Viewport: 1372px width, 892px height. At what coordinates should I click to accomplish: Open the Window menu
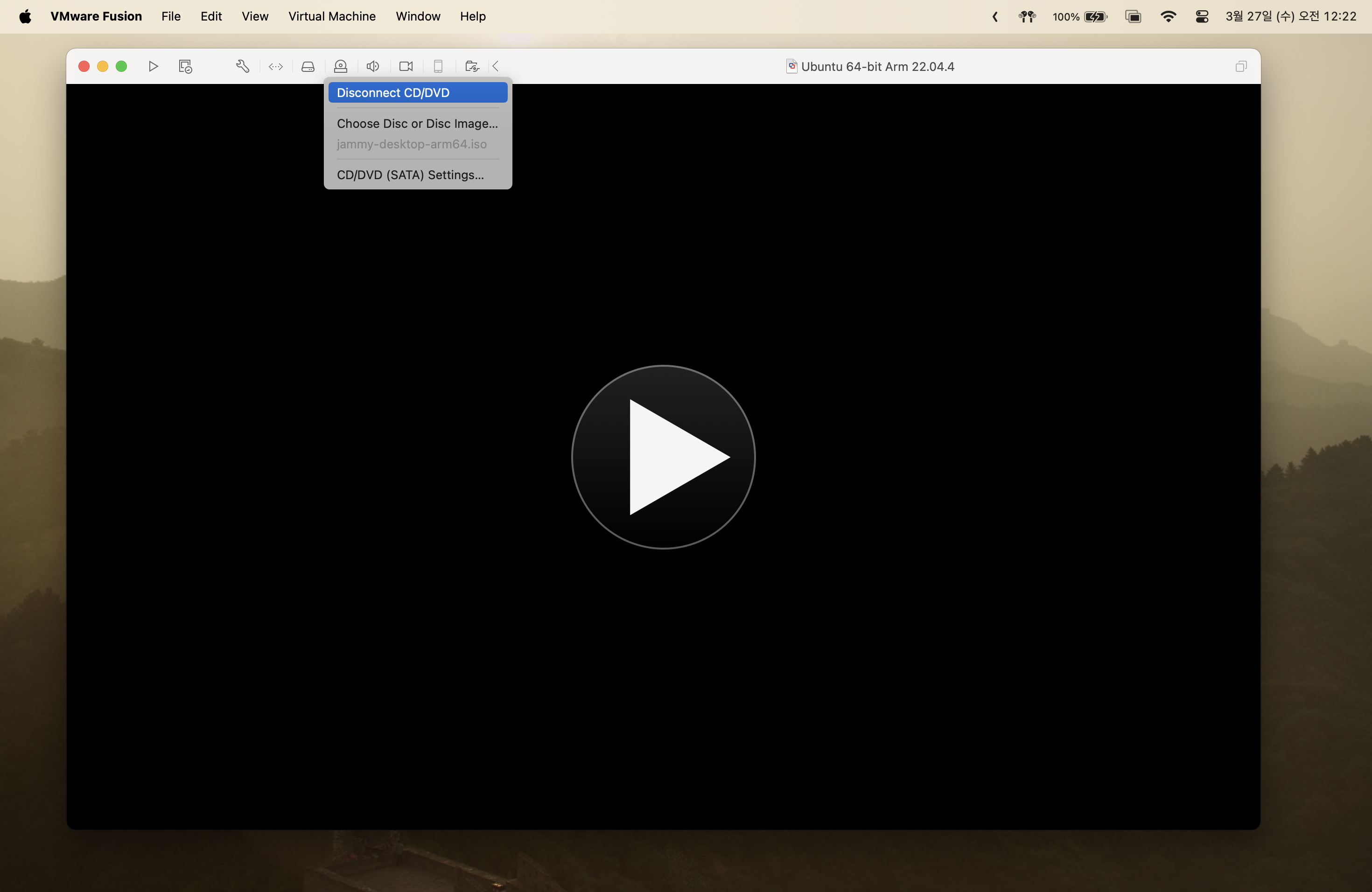(x=418, y=16)
